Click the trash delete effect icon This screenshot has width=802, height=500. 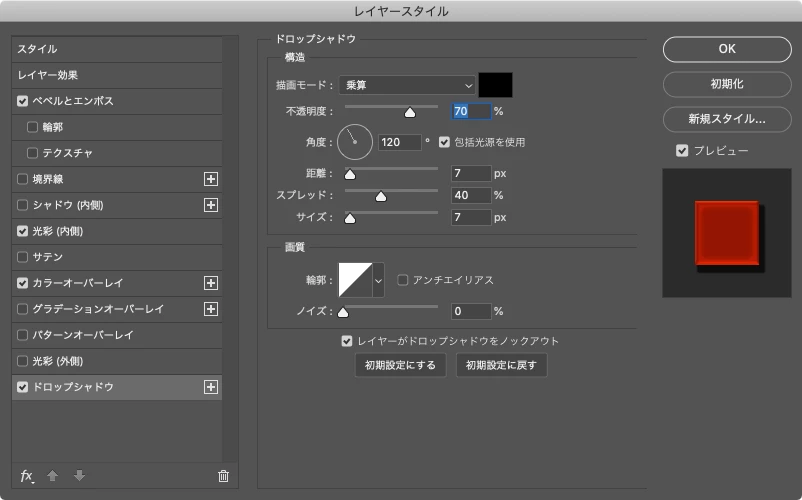coord(224,476)
